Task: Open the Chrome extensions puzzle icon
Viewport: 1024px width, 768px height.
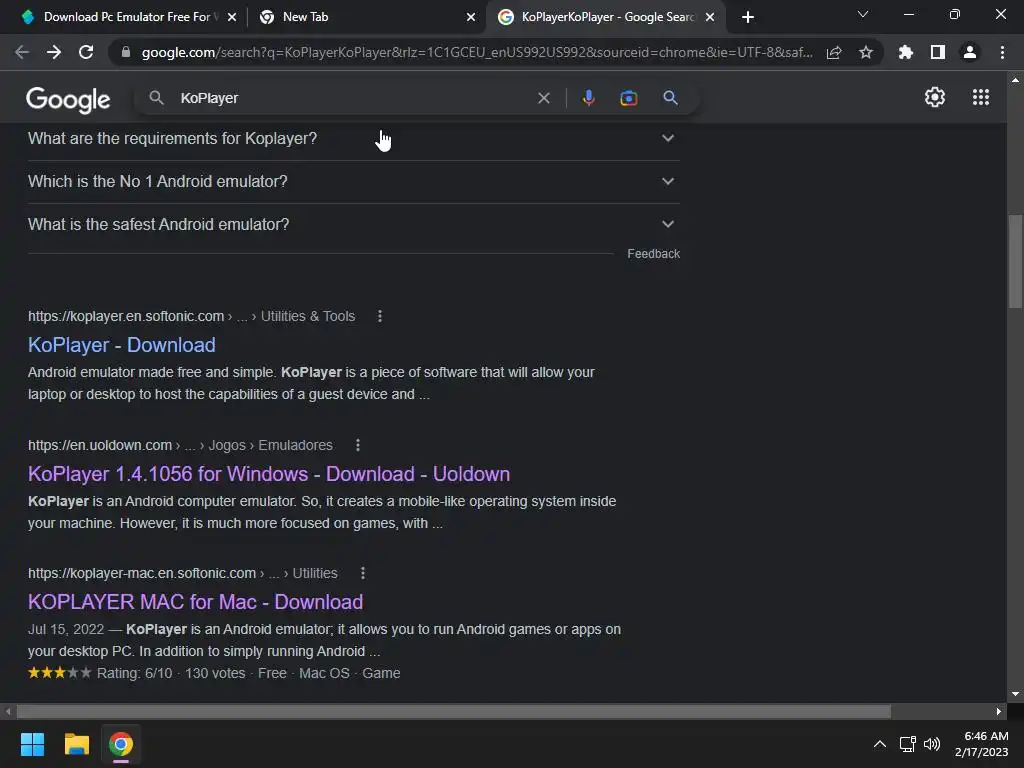Action: 906,52
